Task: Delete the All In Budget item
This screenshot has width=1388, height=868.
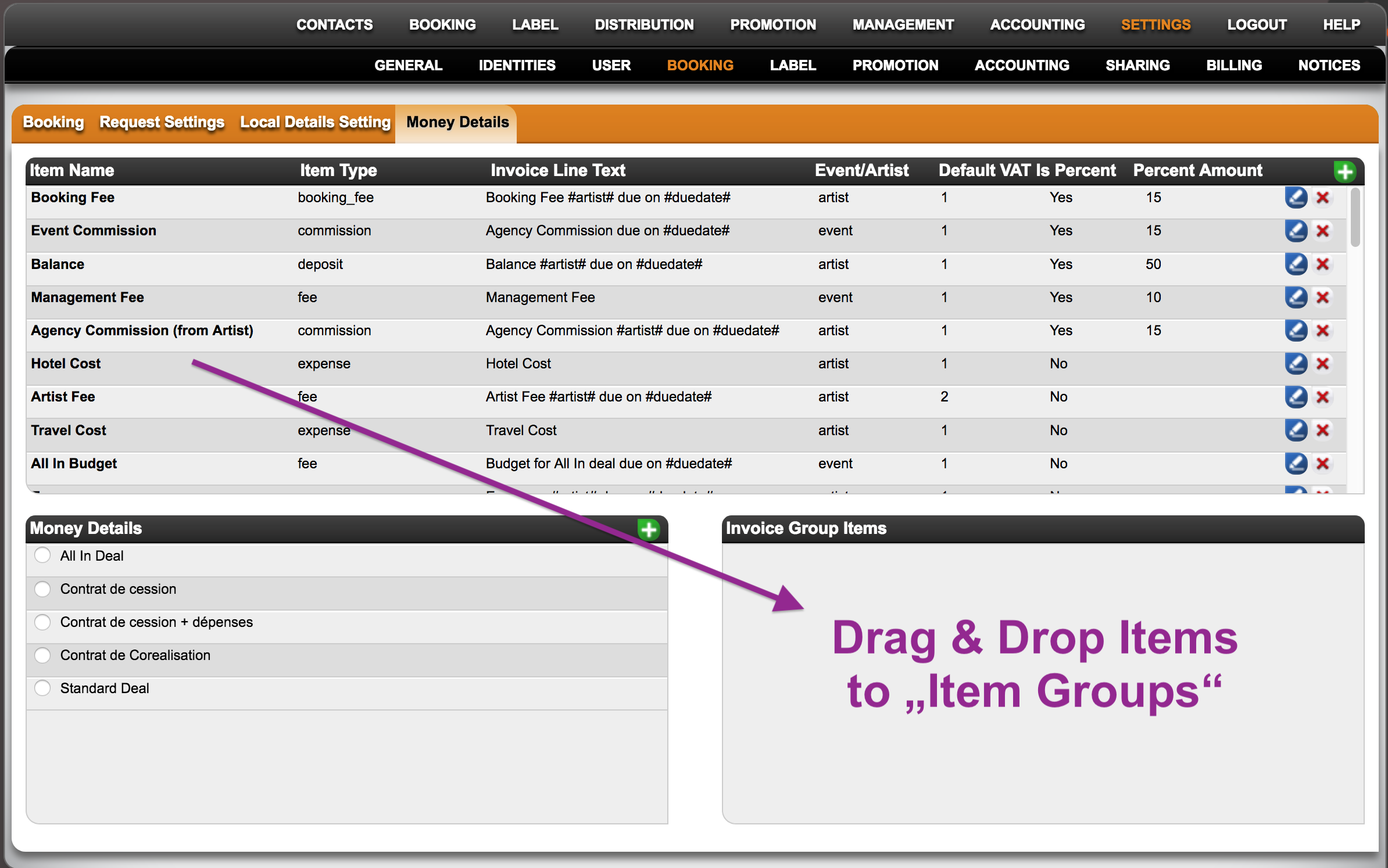Action: [x=1323, y=464]
